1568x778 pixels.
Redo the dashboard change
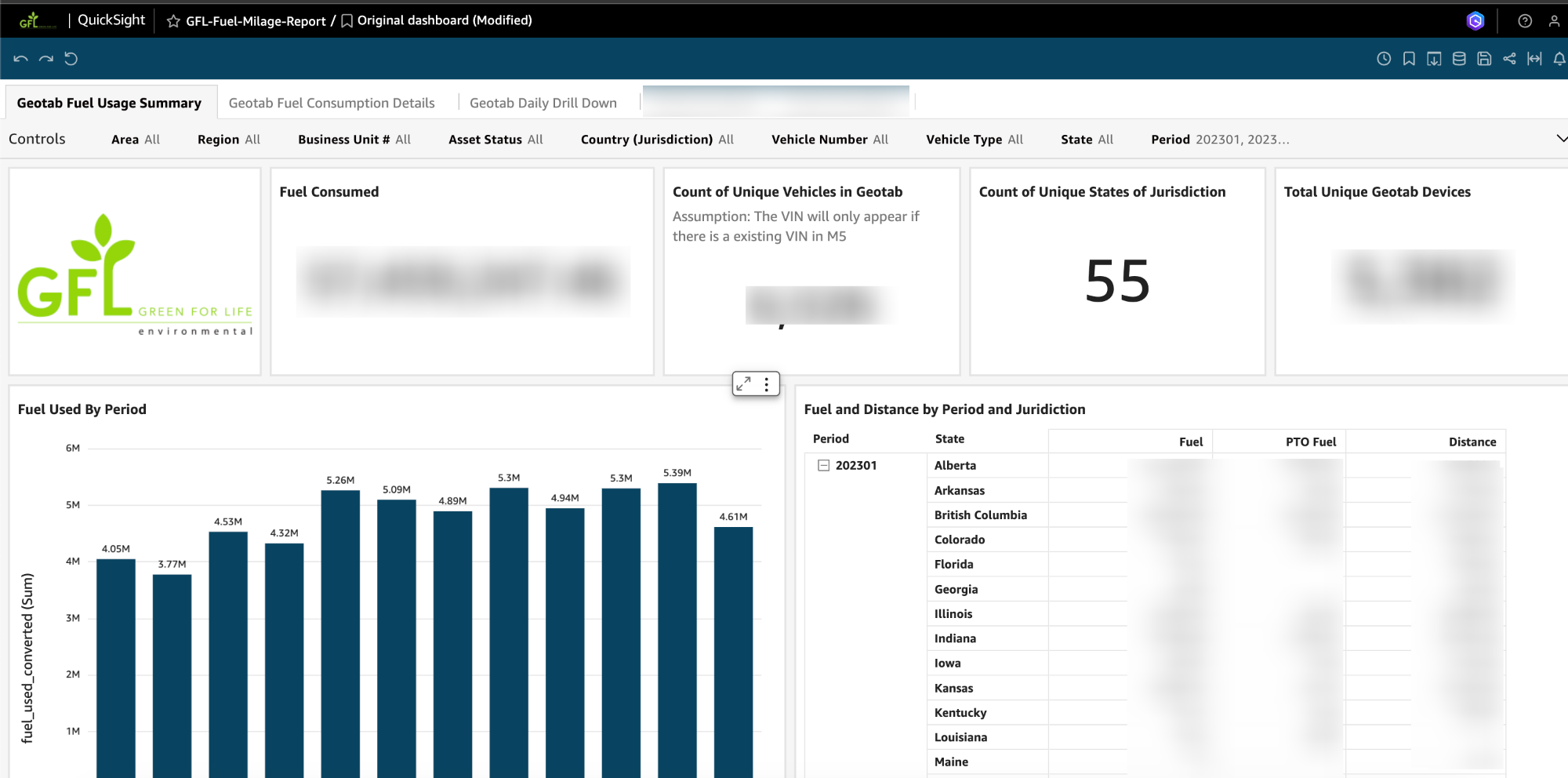(46, 59)
